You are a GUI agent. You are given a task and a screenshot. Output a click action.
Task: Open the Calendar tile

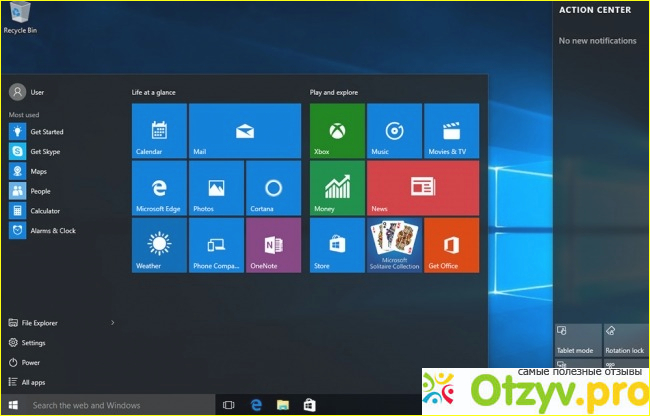[159, 131]
